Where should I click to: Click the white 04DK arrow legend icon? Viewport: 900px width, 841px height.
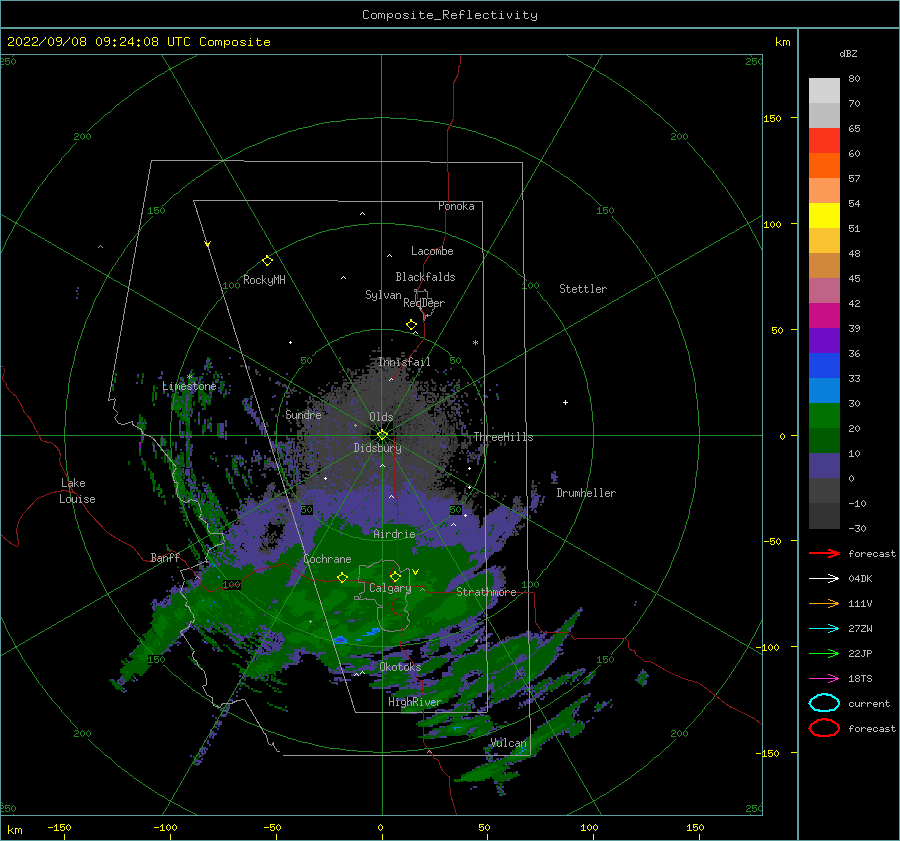pos(824,579)
